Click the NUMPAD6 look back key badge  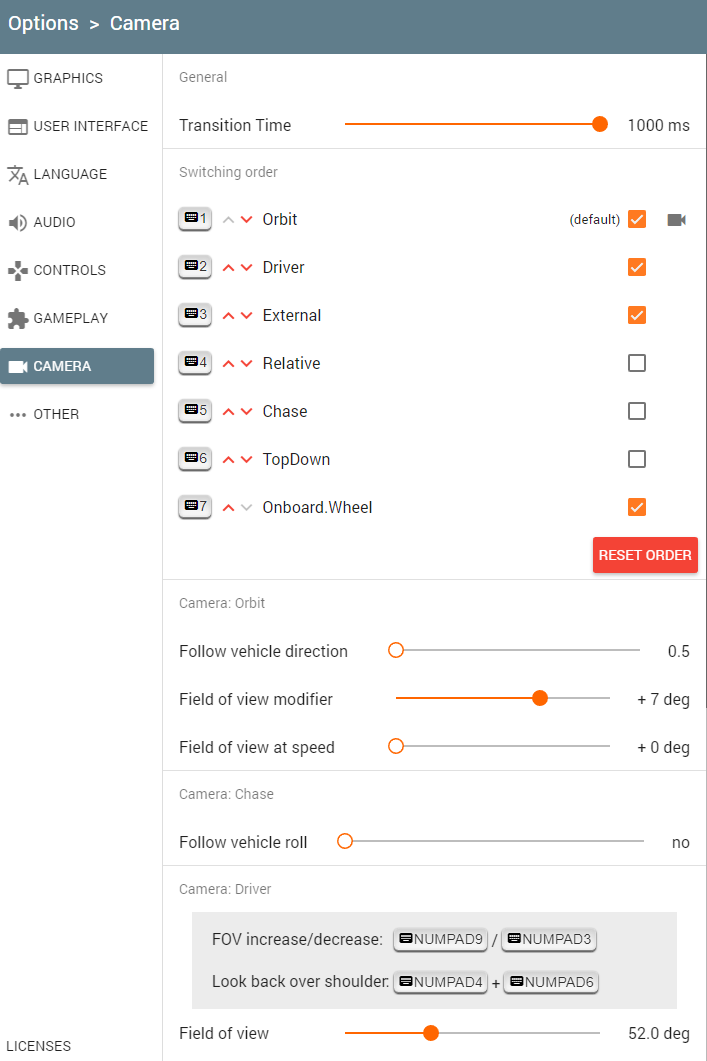point(550,982)
